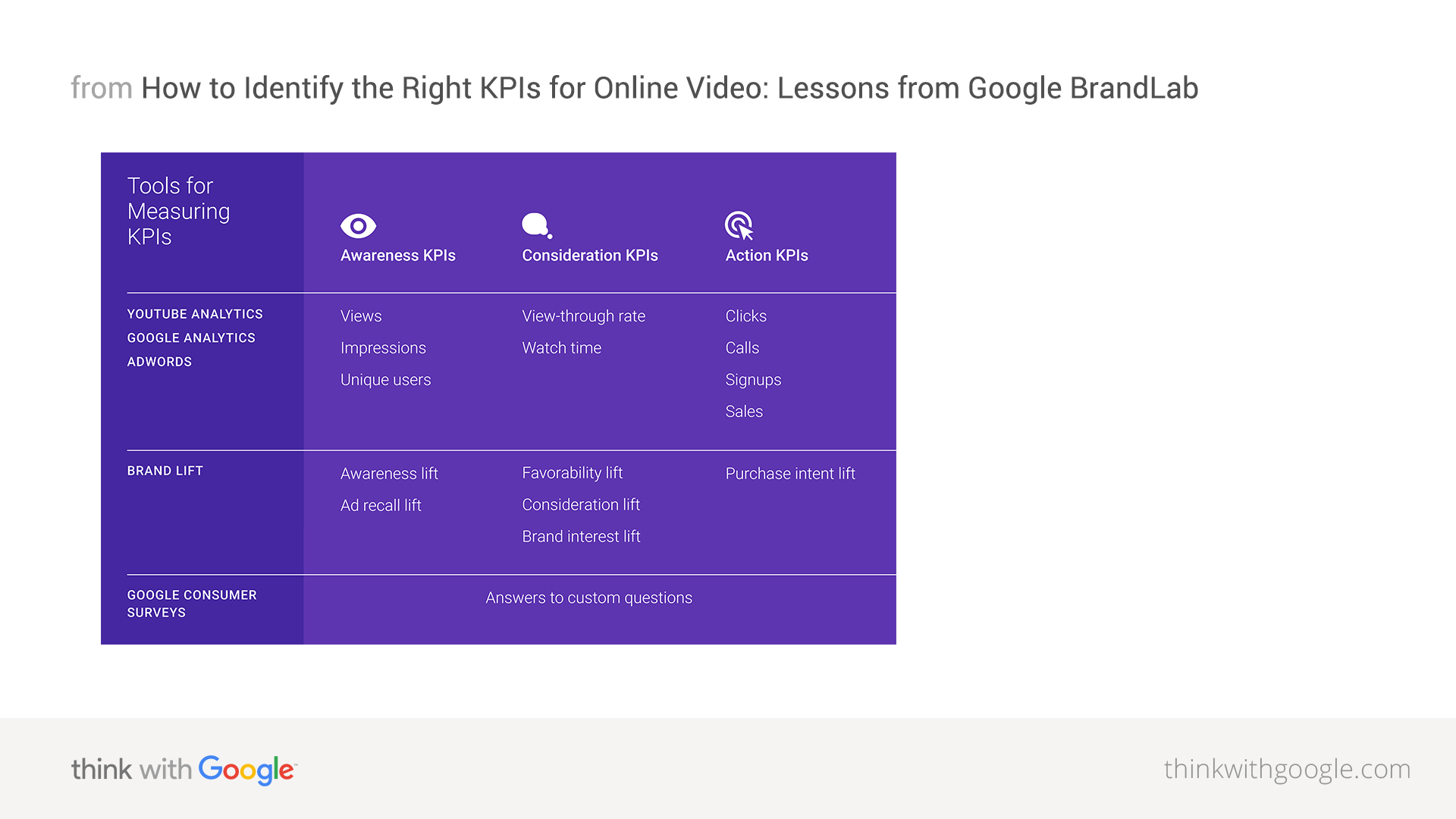1456x819 pixels.
Task: Click the 'Clicks' entry
Action: (746, 316)
